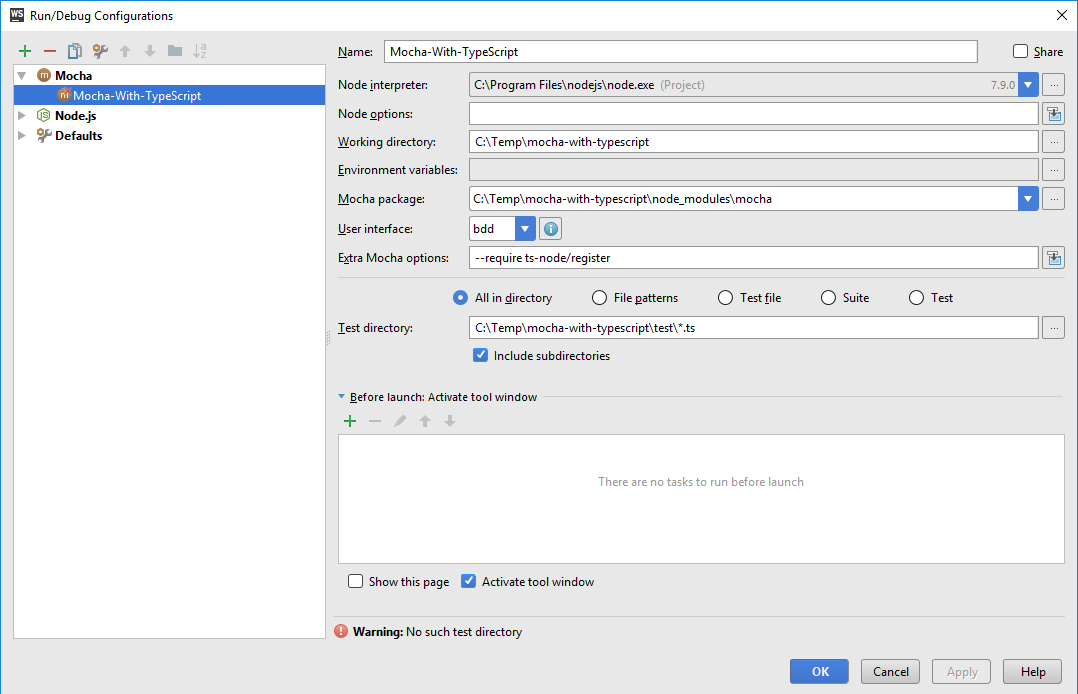
Task: Browse for the Test directory
Action: [x=1053, y=328]
